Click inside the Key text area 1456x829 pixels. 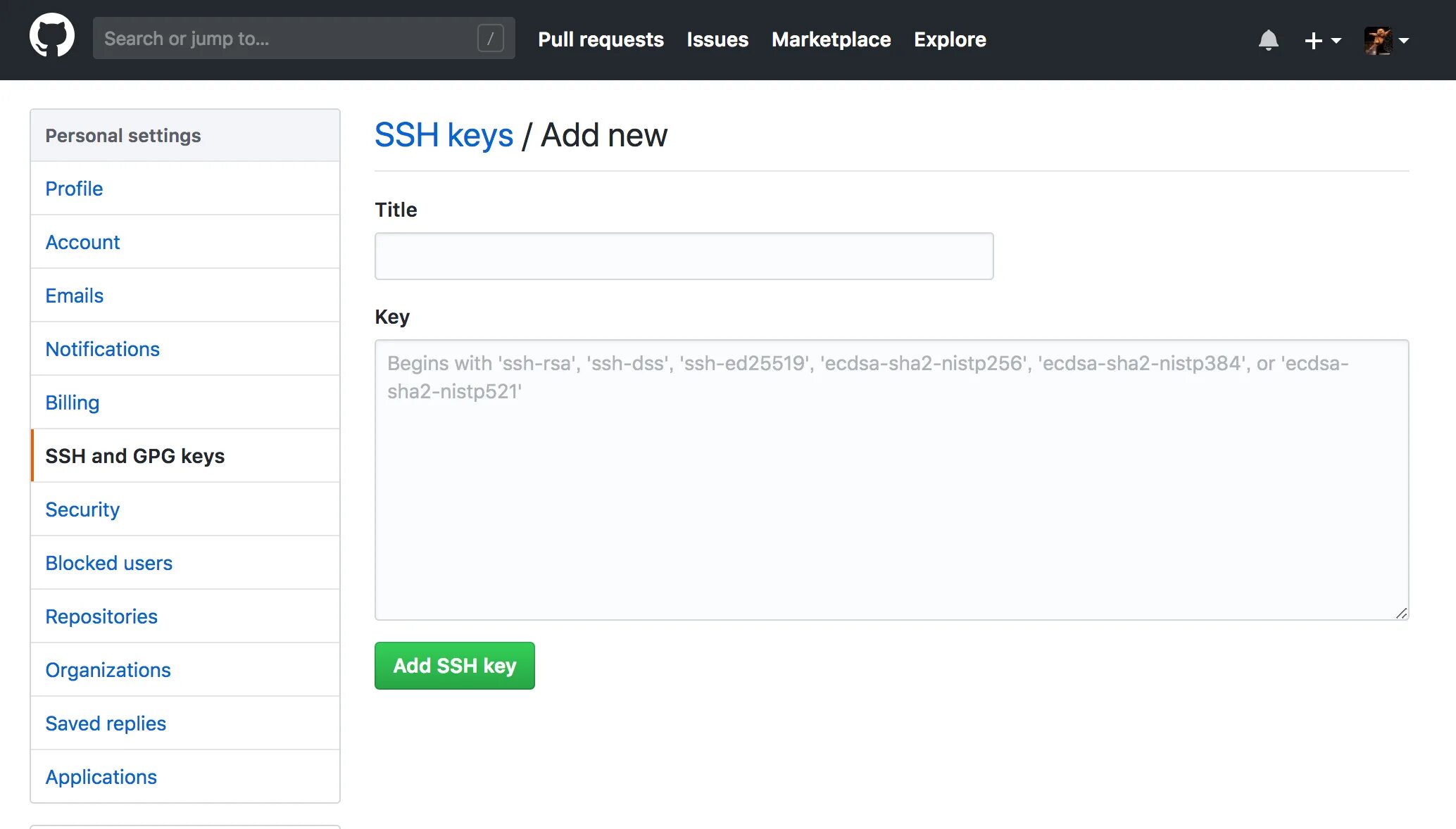pos(891,493)
